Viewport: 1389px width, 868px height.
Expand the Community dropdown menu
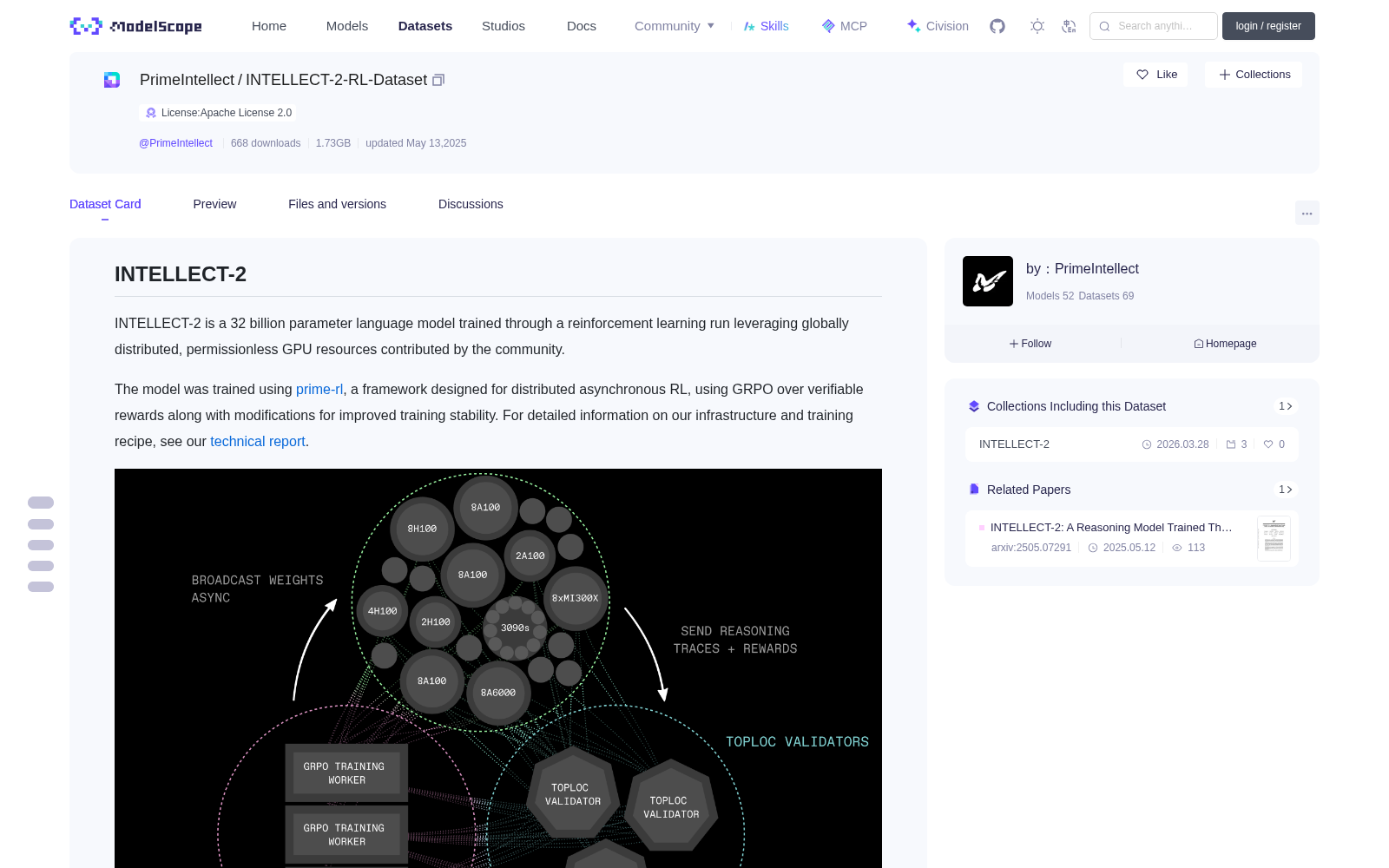point(675,26)
